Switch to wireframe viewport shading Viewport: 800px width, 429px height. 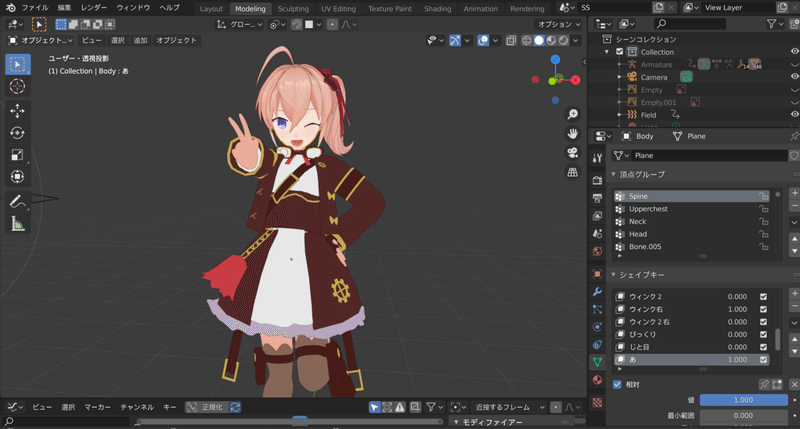tap(527, 40)
